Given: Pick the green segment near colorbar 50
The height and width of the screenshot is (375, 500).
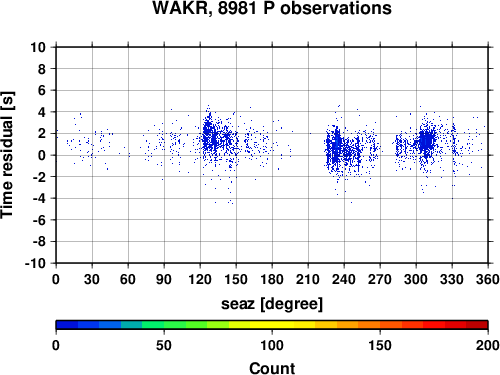Looking at the screenshot, I should (164, 325).
